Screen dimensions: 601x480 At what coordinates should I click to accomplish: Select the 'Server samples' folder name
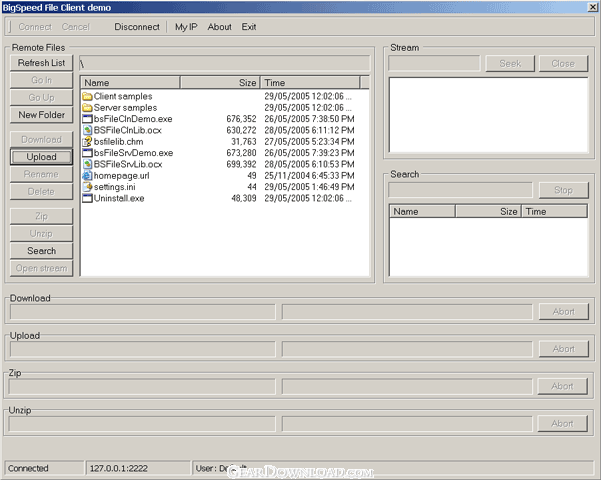click(x=125, y=108)
